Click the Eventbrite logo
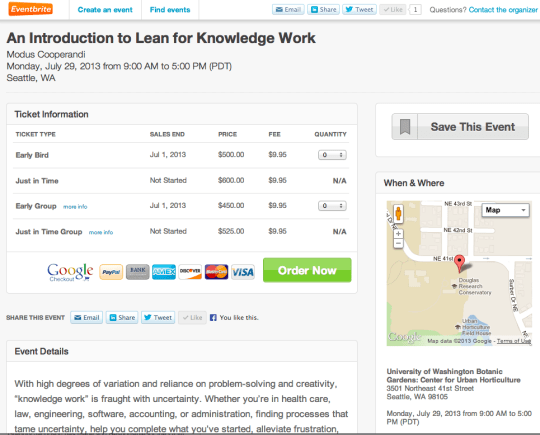540x435 pixels. 31,9
